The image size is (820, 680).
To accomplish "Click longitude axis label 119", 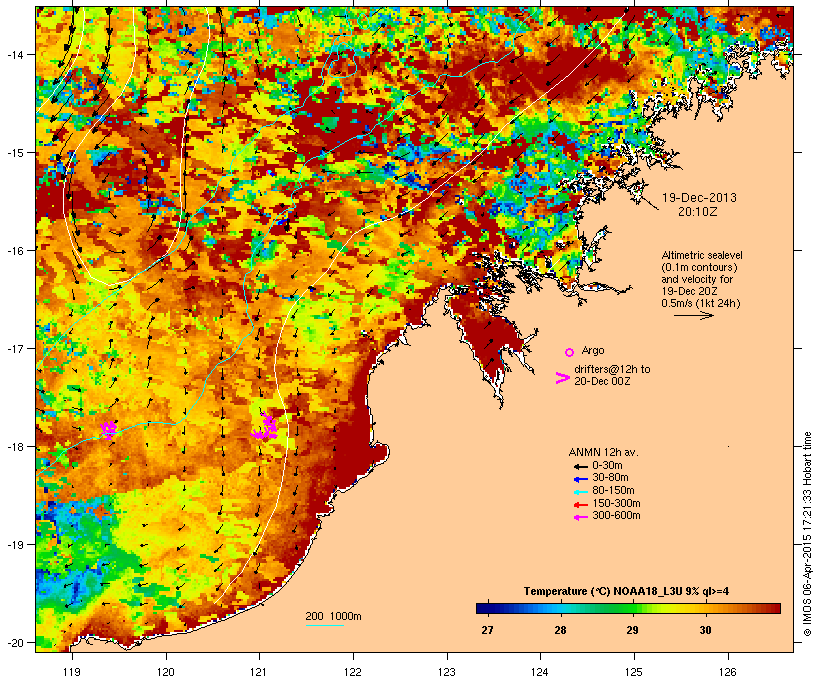I will coord(72,672).
